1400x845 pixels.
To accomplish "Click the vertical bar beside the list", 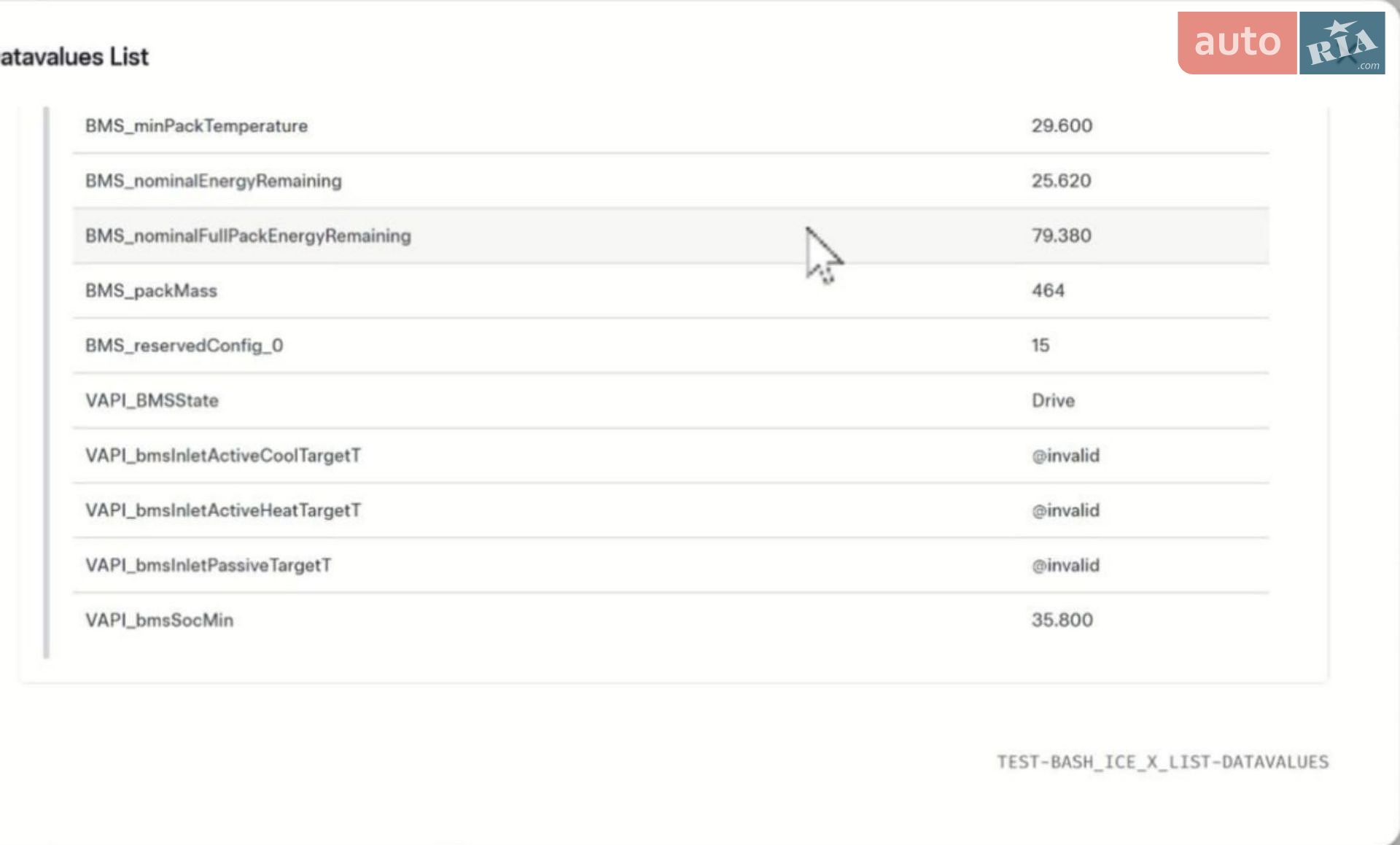I will pyautogui.click(x=47, y=383).
